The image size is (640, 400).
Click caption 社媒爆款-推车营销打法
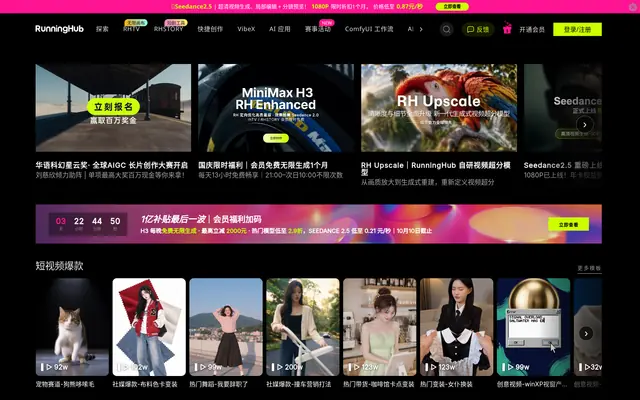(299, 384)
